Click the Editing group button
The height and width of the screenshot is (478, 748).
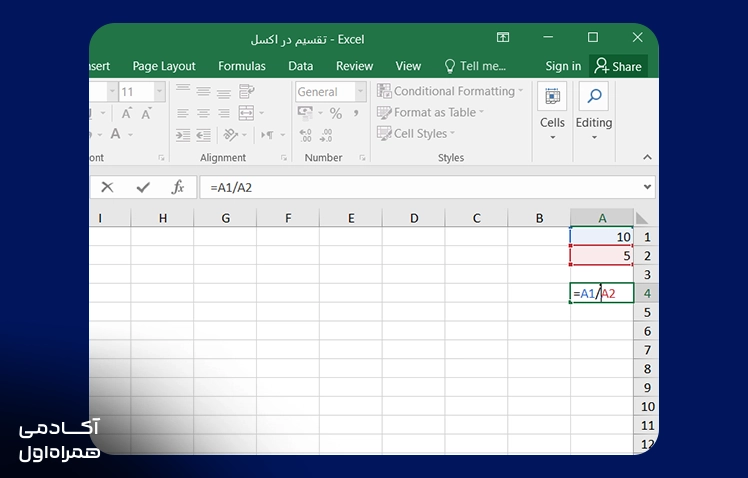coord(594,111)
